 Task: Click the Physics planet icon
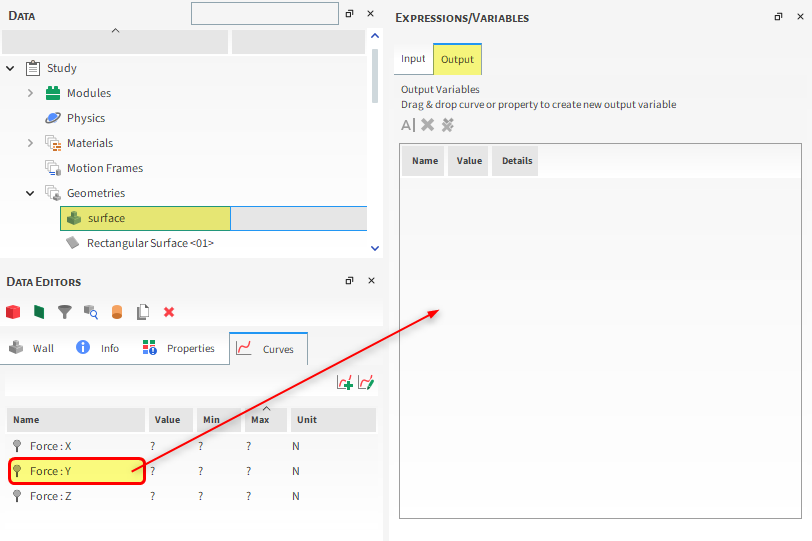53,118
